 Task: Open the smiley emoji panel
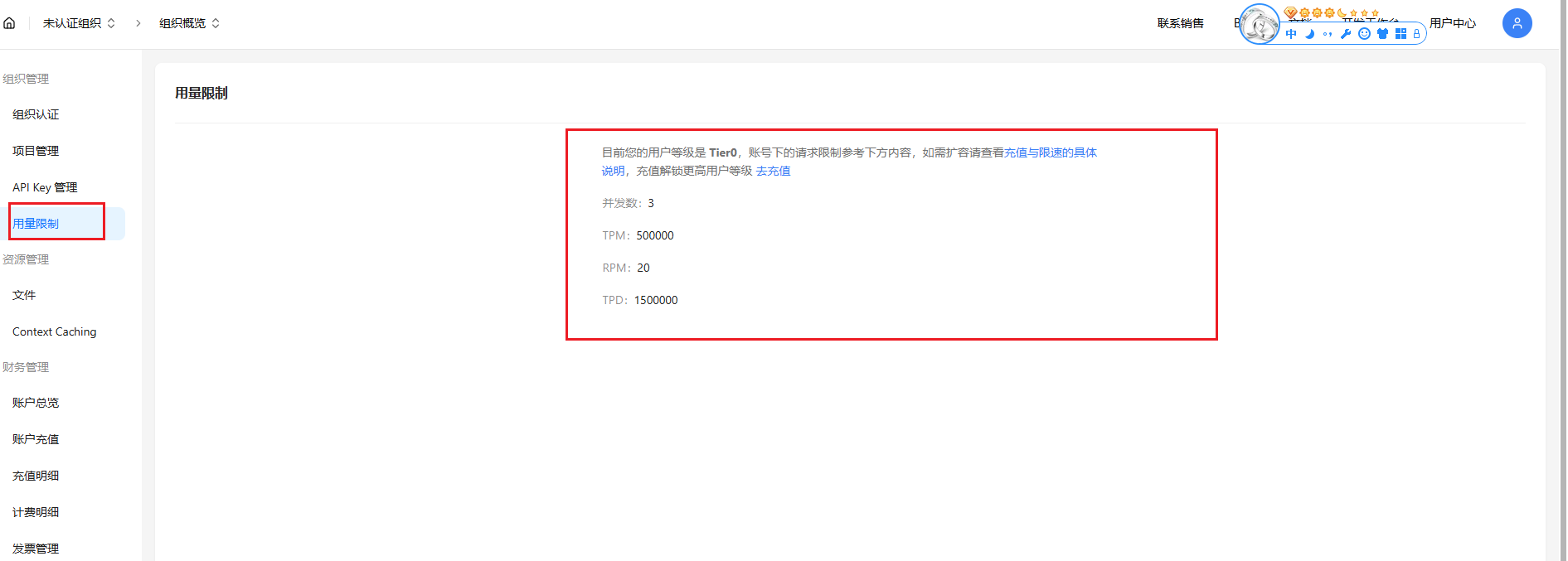point(1364,34)
